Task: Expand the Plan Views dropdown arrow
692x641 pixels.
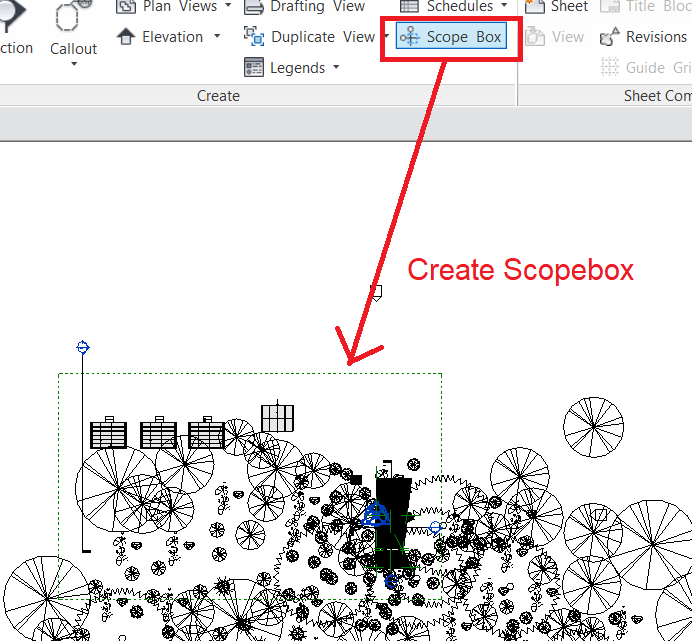Action: point(228,6)
